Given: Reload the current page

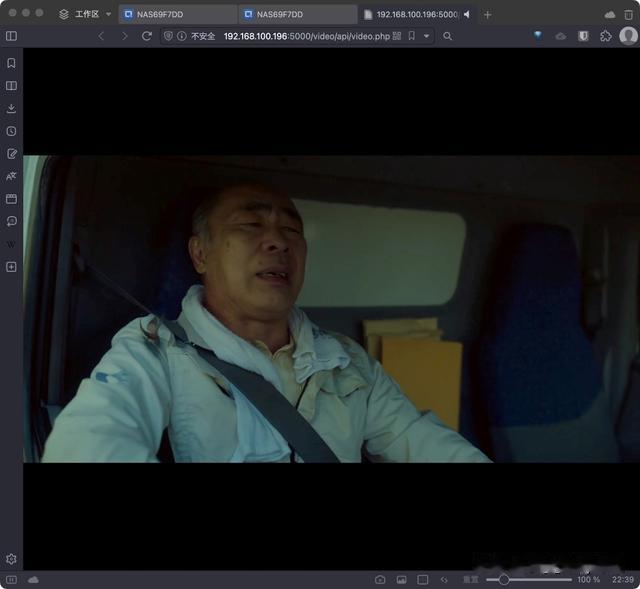Looking at the screenshot, I should point(147,36).
